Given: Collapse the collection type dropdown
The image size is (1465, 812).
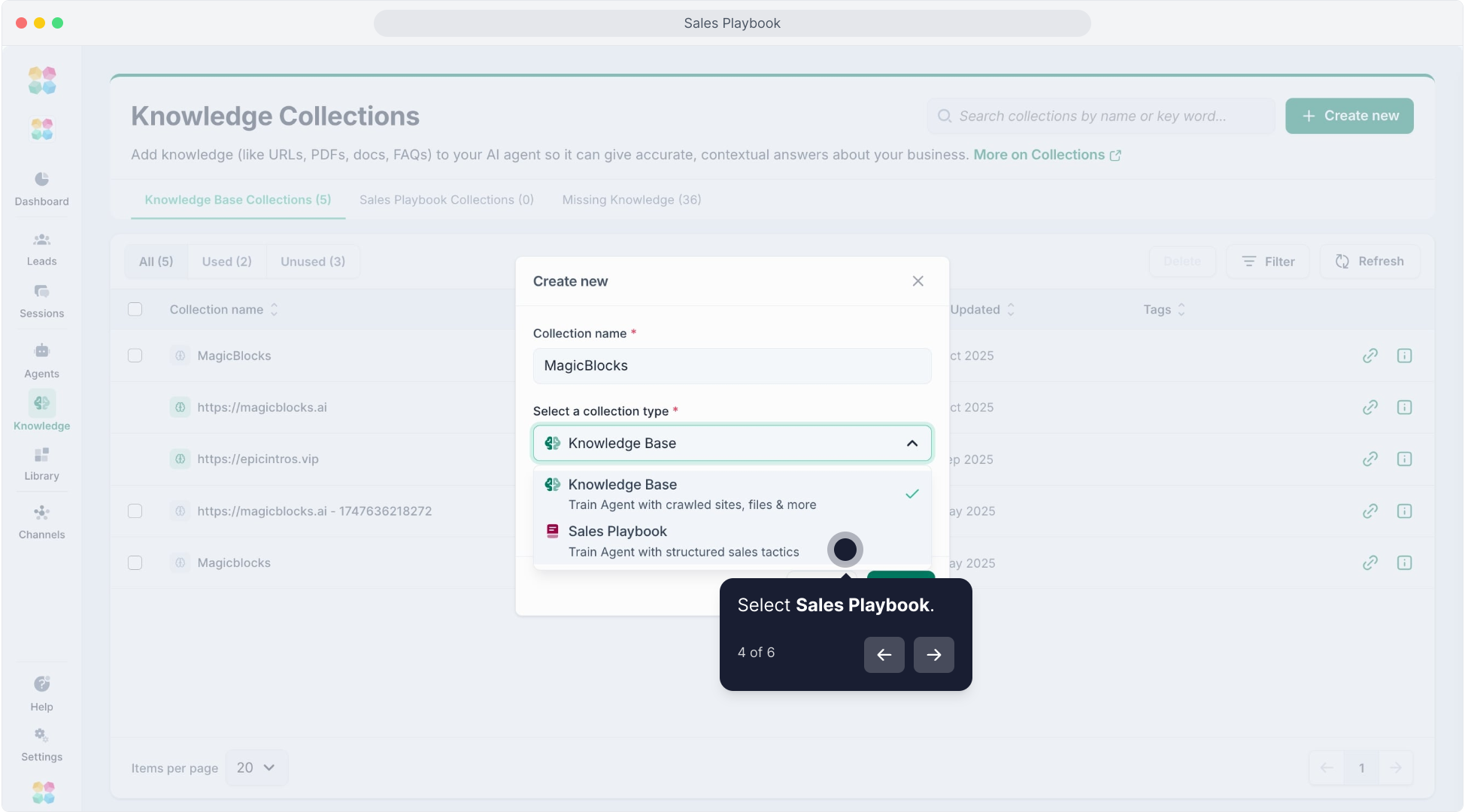Looking at the screenshot, I should coord(912,444).
